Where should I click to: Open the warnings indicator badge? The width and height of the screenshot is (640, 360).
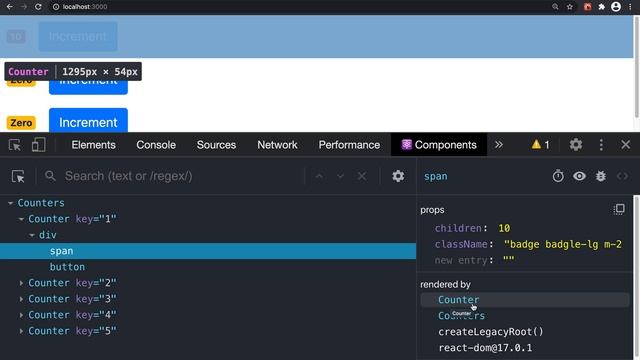click(540, 144)
